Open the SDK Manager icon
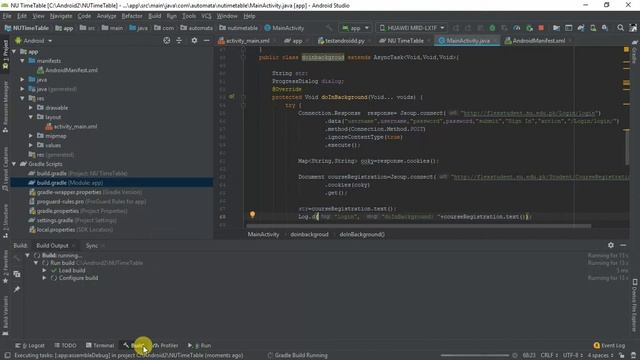 (605, 28)
